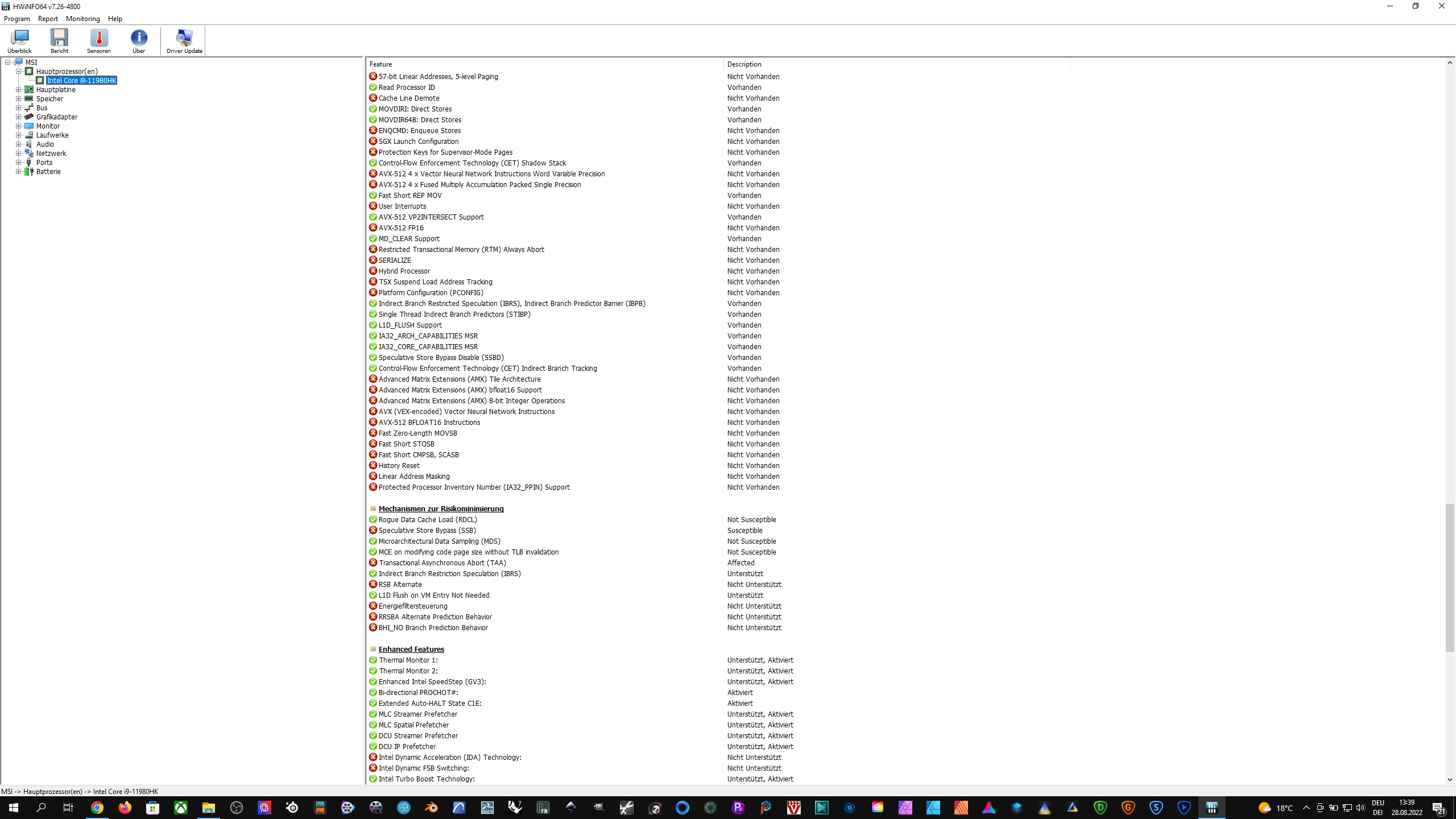Viewport: 1456px width, 819px height.
Task: Expand the Hauptplatine tree node
Action: [18, 89]
